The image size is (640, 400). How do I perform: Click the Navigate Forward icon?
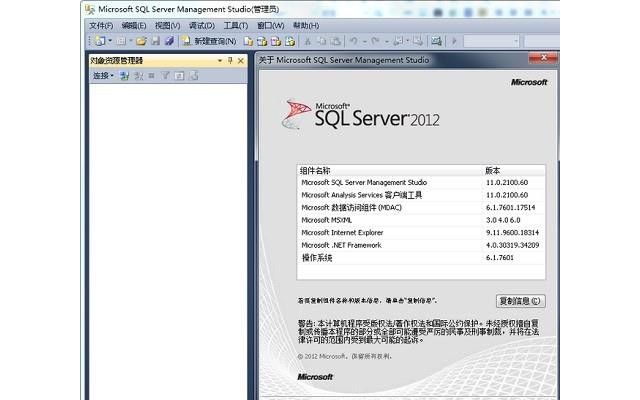click(417, 41)
